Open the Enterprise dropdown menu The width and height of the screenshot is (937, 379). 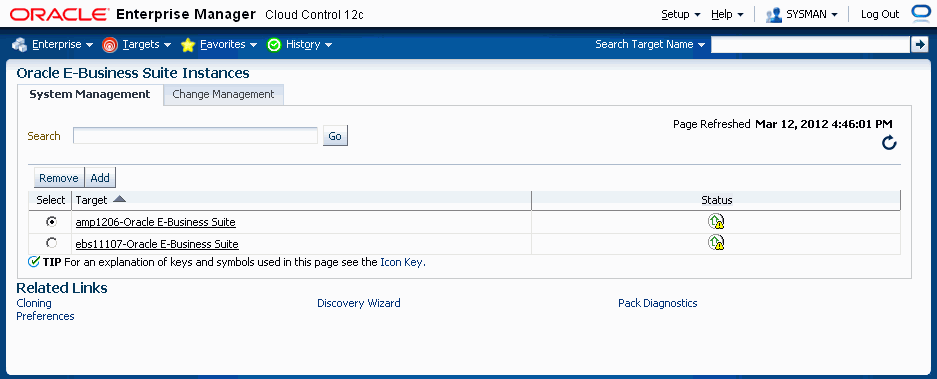(x=63, y=44)
